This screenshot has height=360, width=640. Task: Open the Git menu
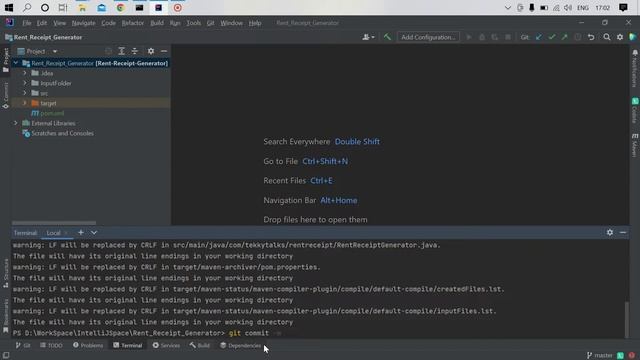click(x=210, y=23)
